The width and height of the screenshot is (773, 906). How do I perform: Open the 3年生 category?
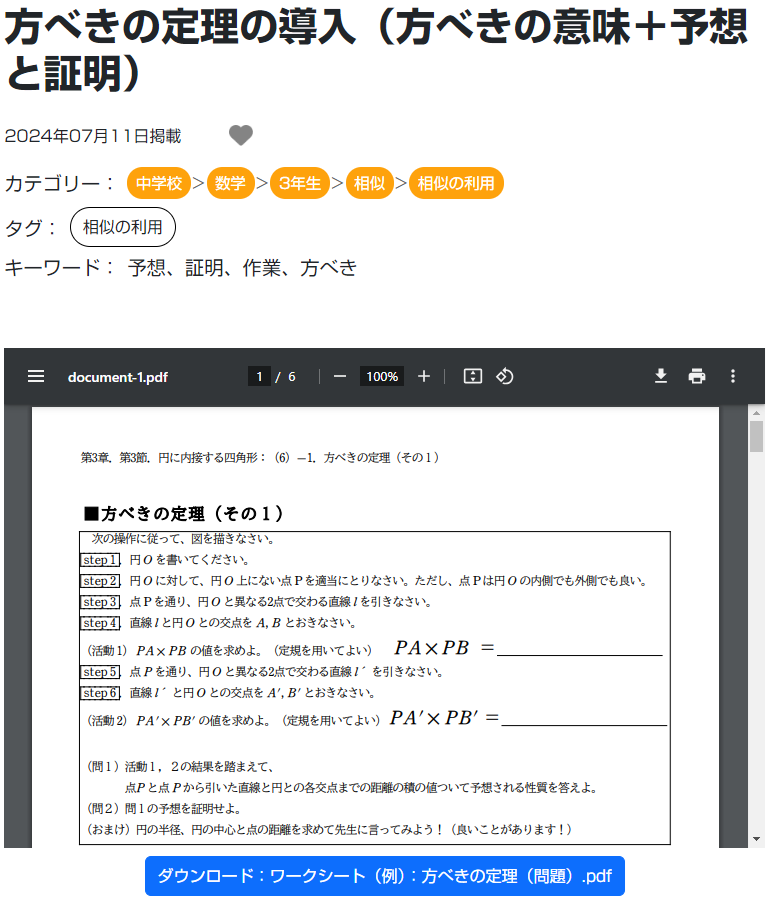point(300,184)
